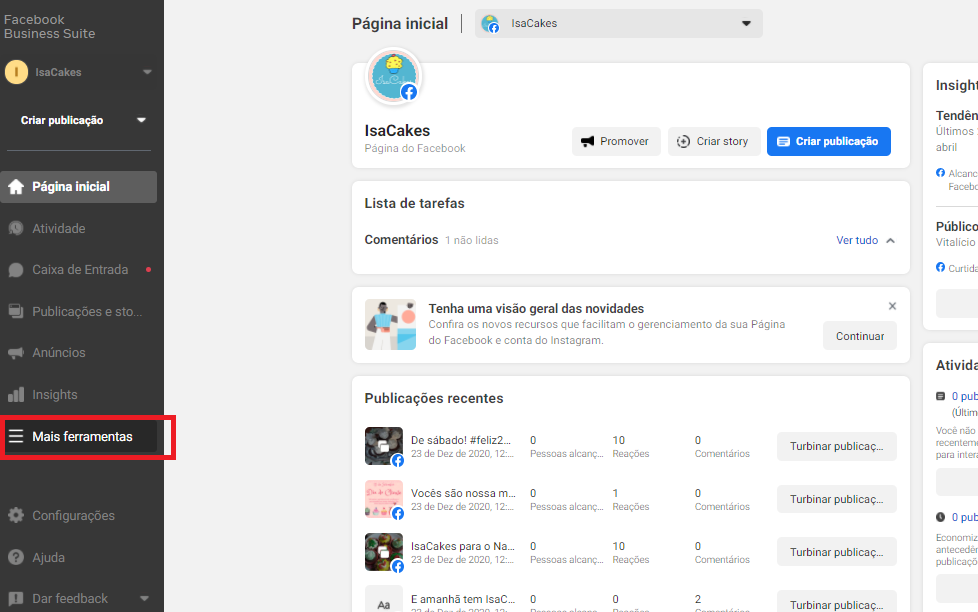Dismiss the novidades banner with X
This screenshot has height=612, width=978.
tap(892, 306)
